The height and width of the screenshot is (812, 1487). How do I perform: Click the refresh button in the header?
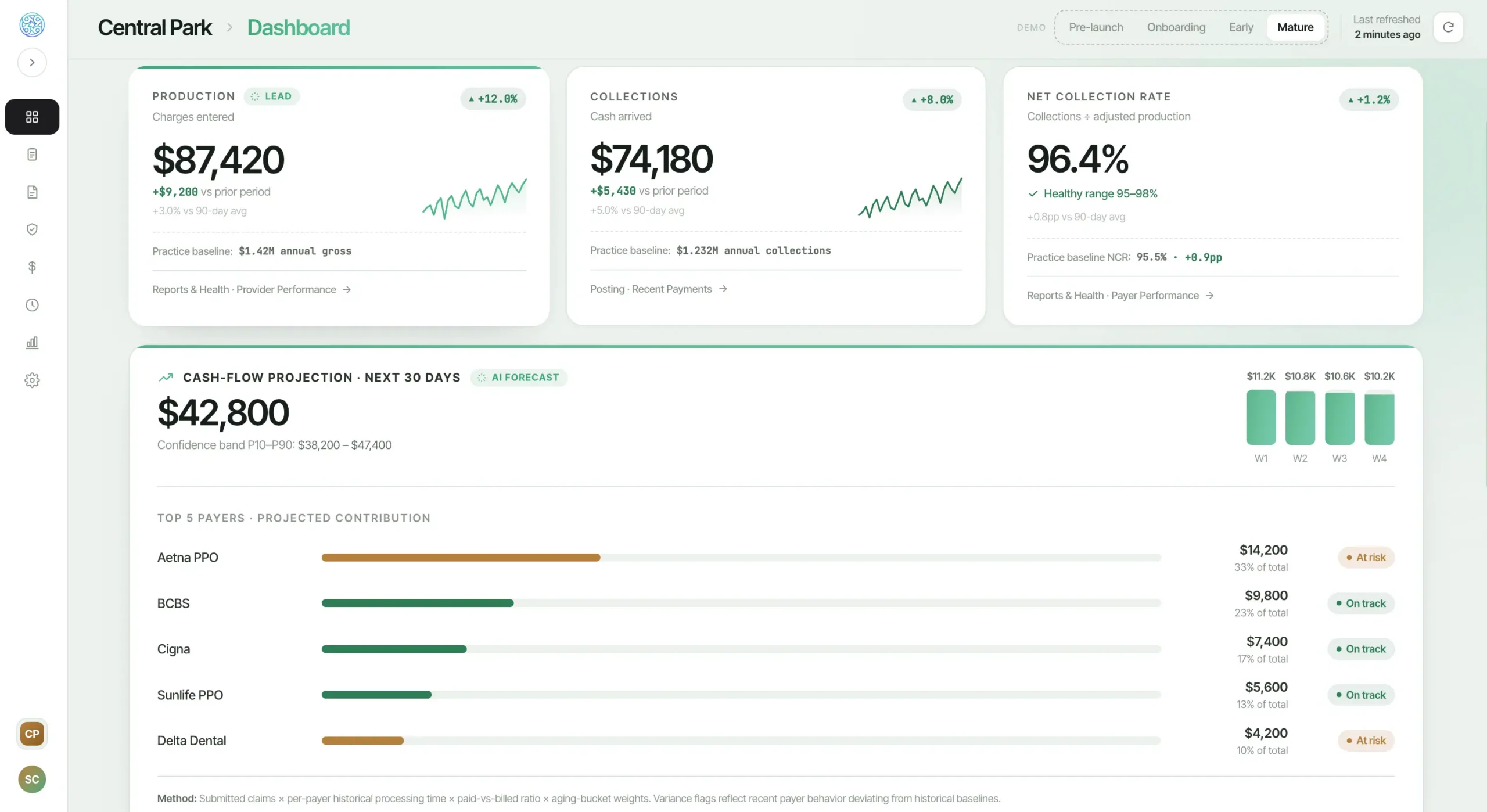(x=1448, y=27)
